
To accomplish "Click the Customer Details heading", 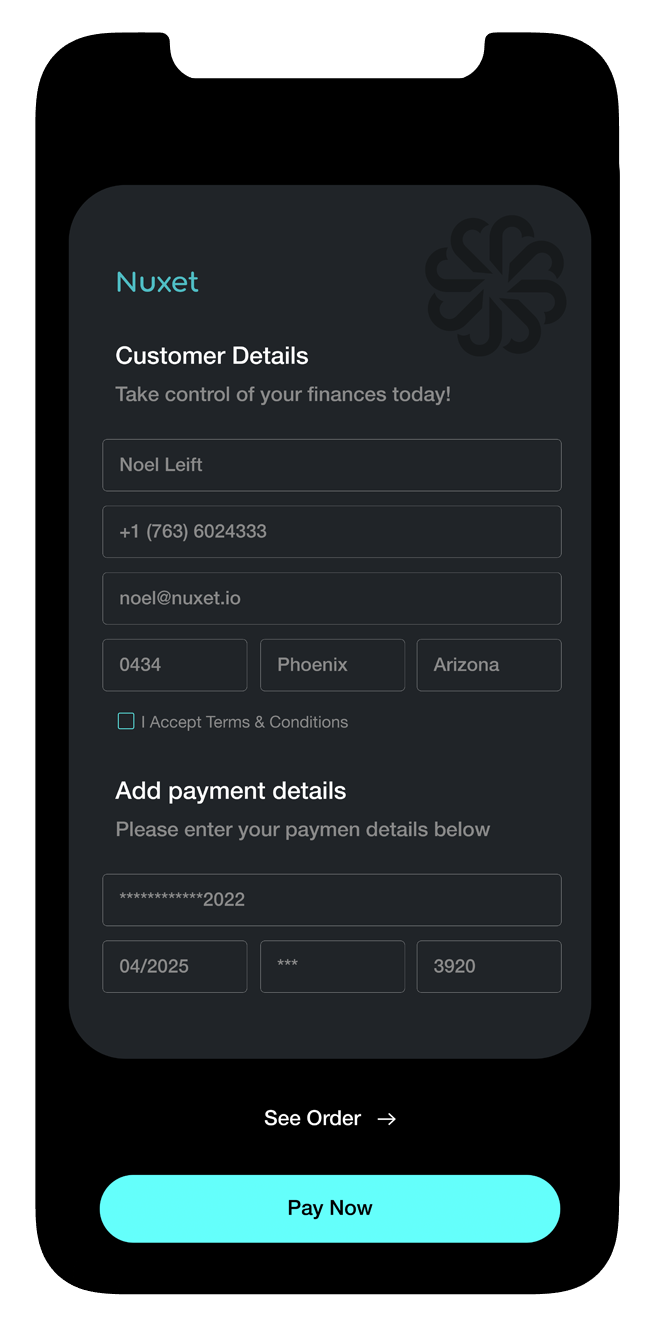I will [x=212, y=356].
